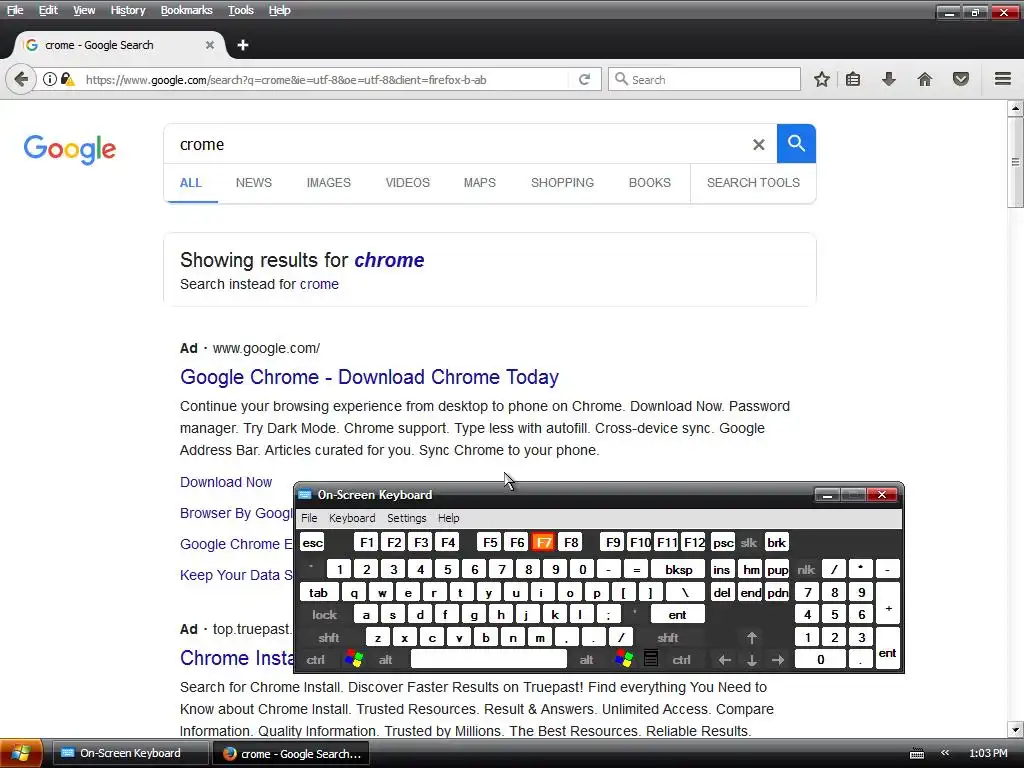The image size is (1024, 768).
Task: Save page to Pocket icon
Action: [x=961, y=80]
